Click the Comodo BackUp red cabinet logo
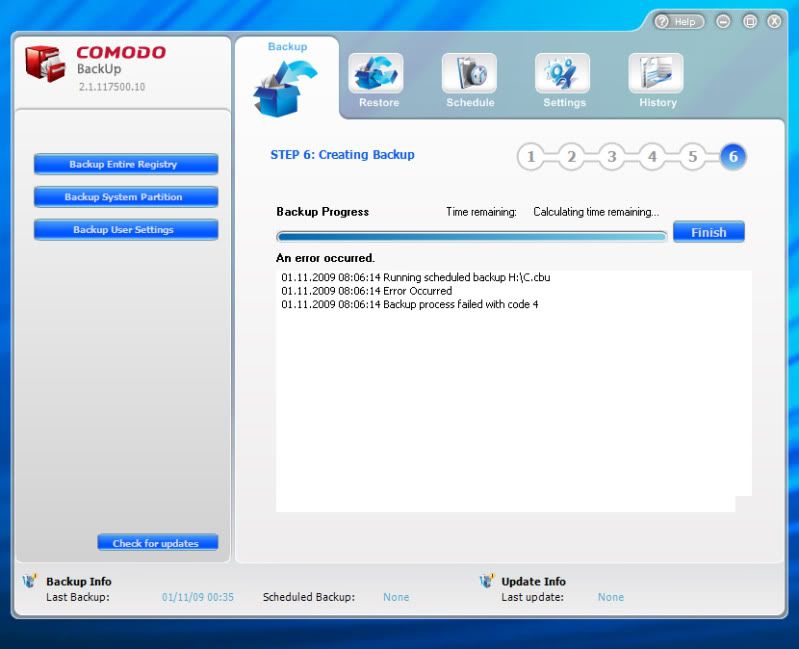The height and width of the screenshot is (649, 799). [x=45, y=64]
